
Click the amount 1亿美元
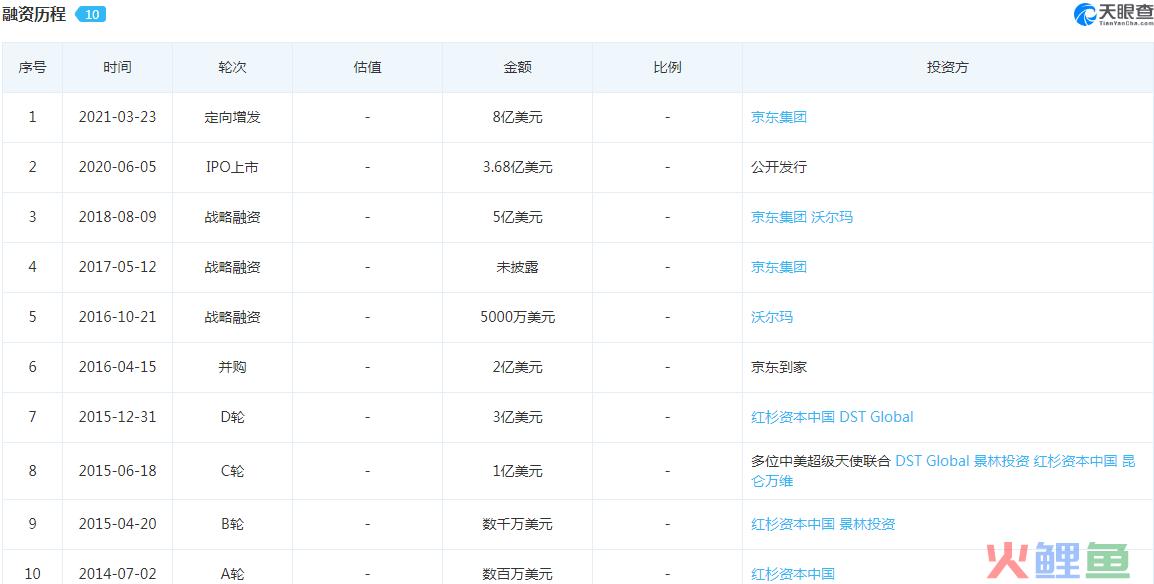click(x=517, y=471)
